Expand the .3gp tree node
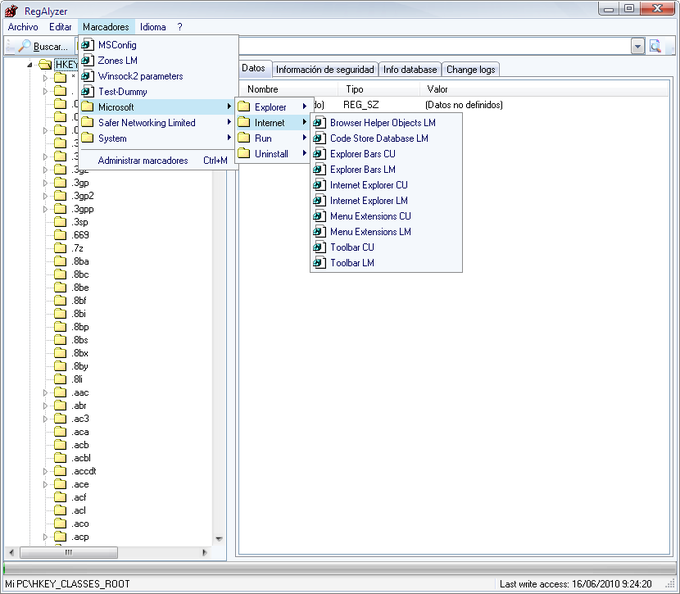This screenshot has width=680, height=594. click(x=45, y=183)
